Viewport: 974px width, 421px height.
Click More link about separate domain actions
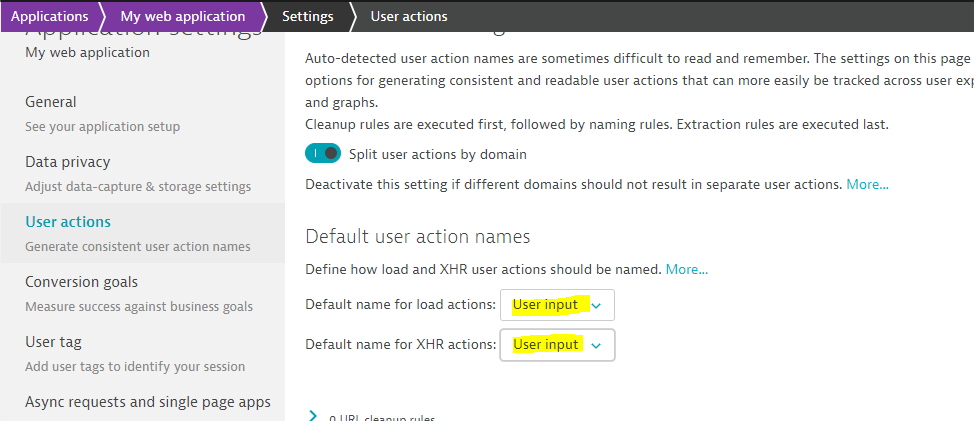[867, 184]
